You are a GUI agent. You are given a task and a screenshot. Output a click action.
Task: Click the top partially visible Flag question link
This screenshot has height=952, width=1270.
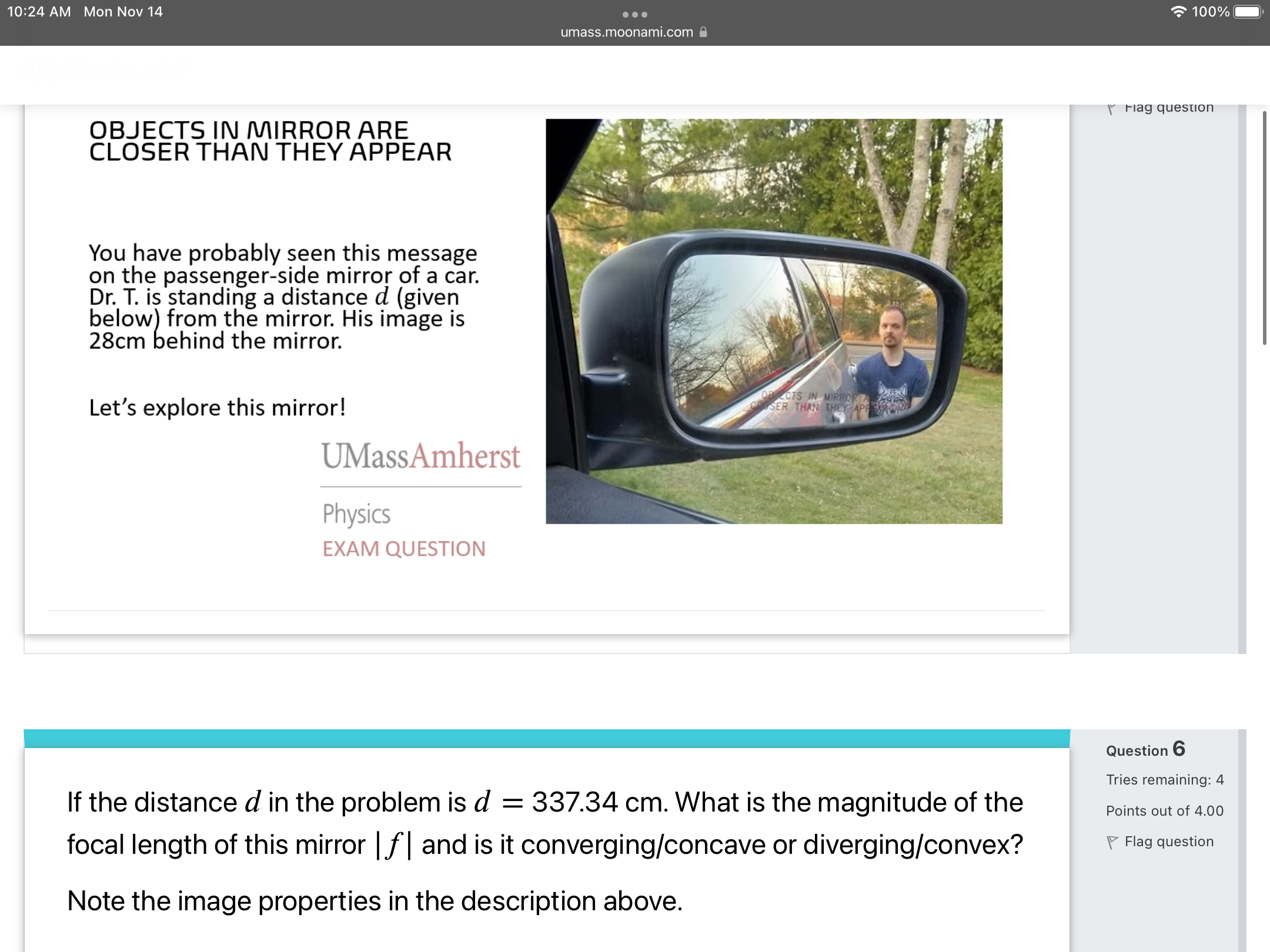coord(1168,108)
